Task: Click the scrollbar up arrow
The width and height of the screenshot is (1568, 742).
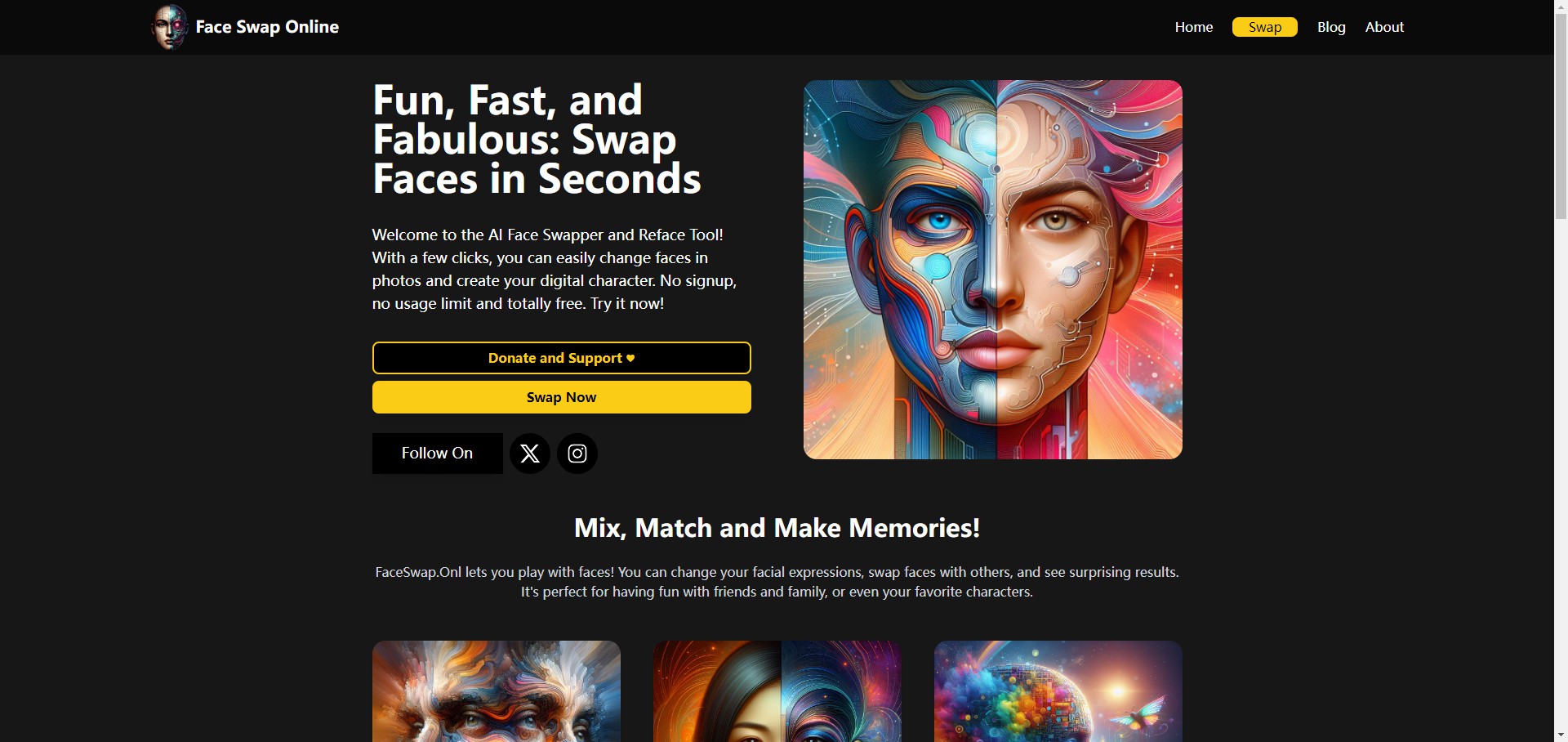Action: pyautogui.click(x=1561, y=7)
